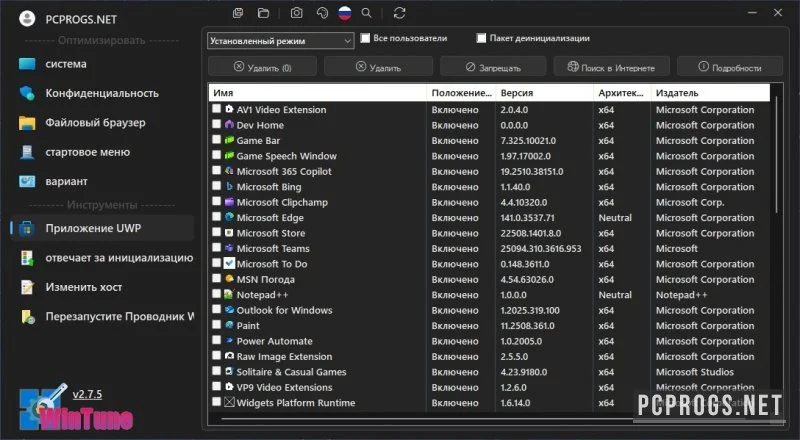Click the Microsoft Store app icon
This screenshot has width=800, height=440.
[229, 233]
